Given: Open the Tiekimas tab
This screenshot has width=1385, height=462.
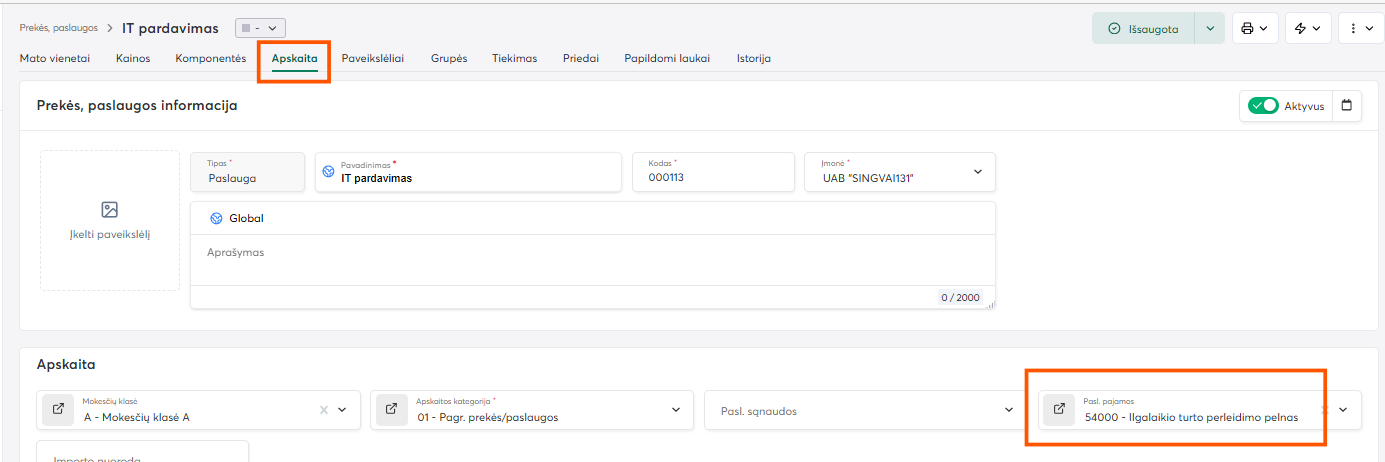Looking at the screenshot, I should pyautogui.click(x=514, y=58).
